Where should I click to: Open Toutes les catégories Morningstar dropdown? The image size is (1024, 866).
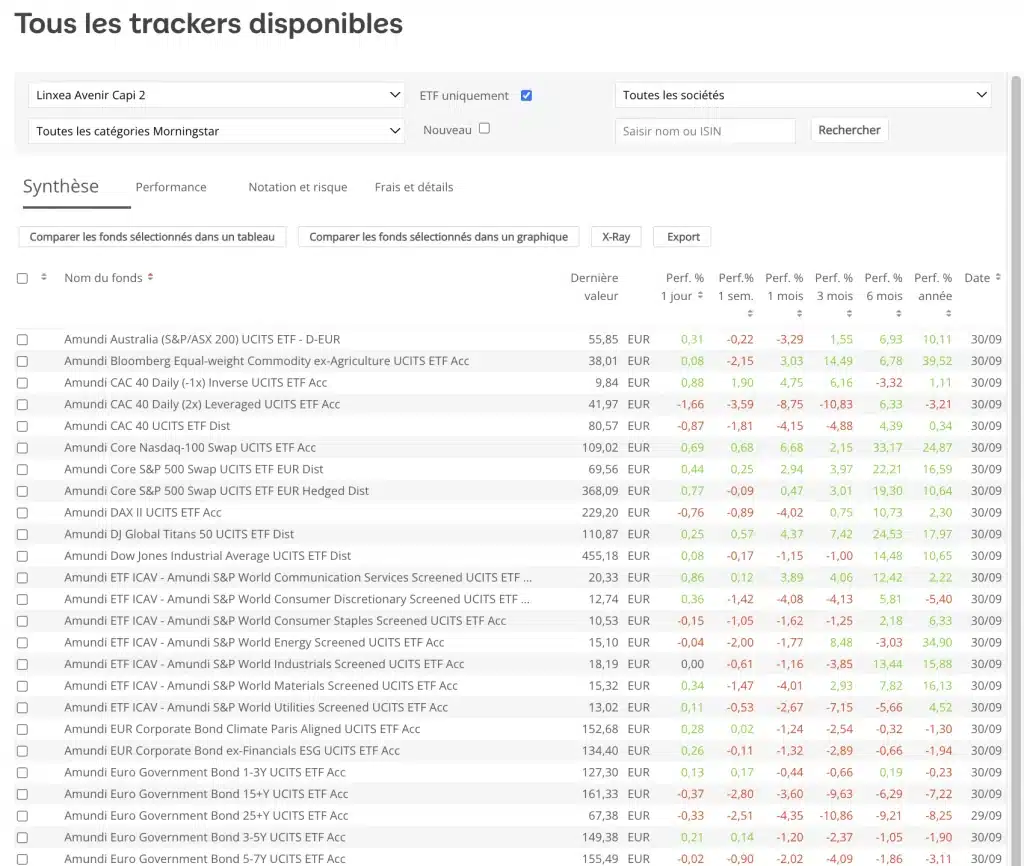coord(216,131)
